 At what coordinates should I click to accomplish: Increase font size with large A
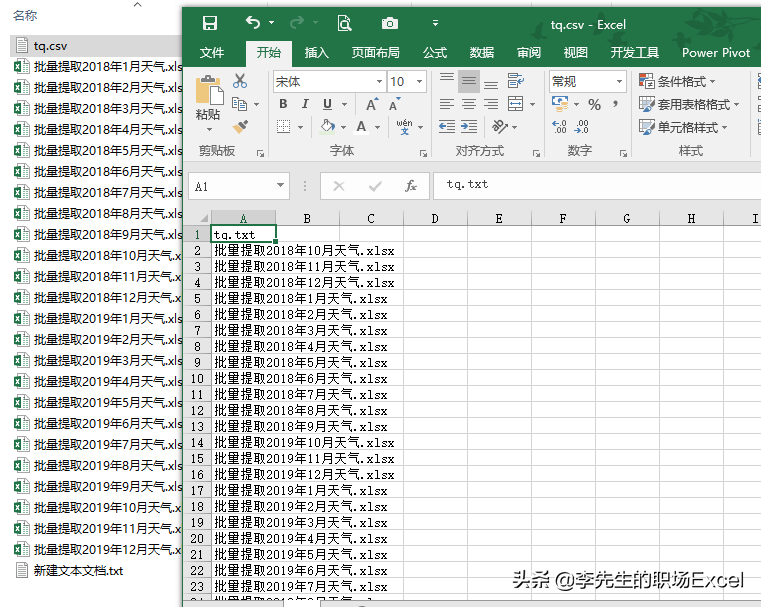372,104
